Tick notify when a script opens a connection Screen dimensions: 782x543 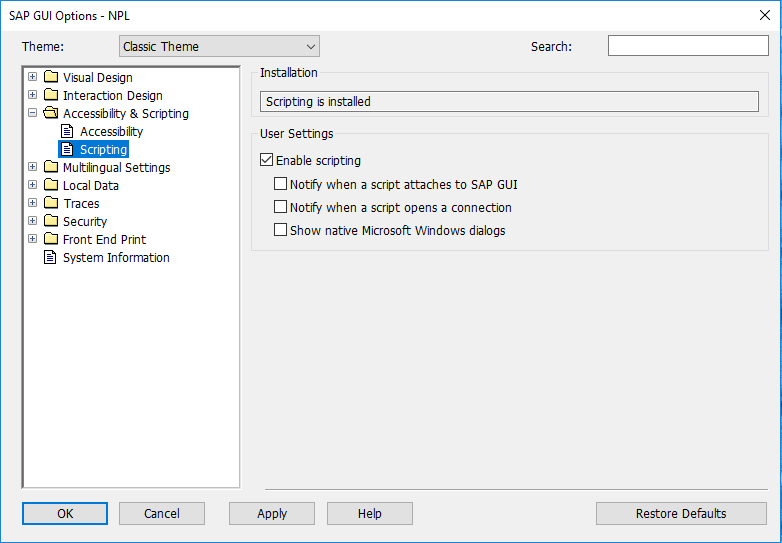click(x=280, y=207)
